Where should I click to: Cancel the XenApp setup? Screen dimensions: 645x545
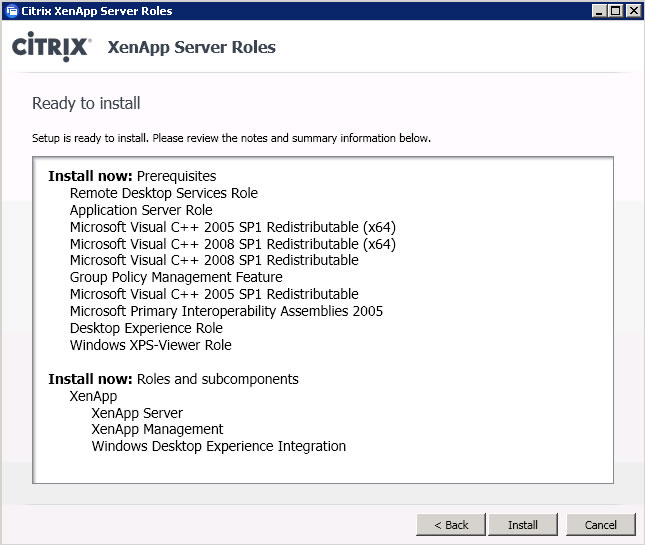(601, 524)
